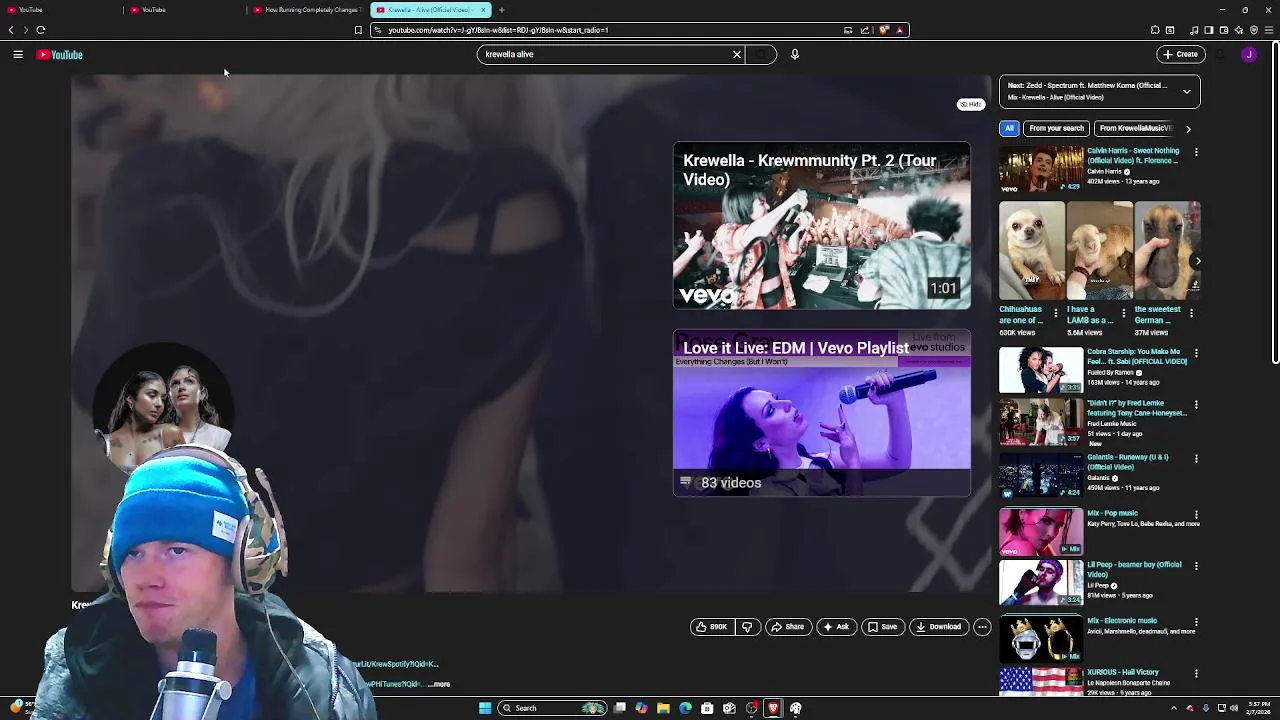Show more filter chips with right chevron
This screenshot has width=1280, height=720.
point(1188,128)
